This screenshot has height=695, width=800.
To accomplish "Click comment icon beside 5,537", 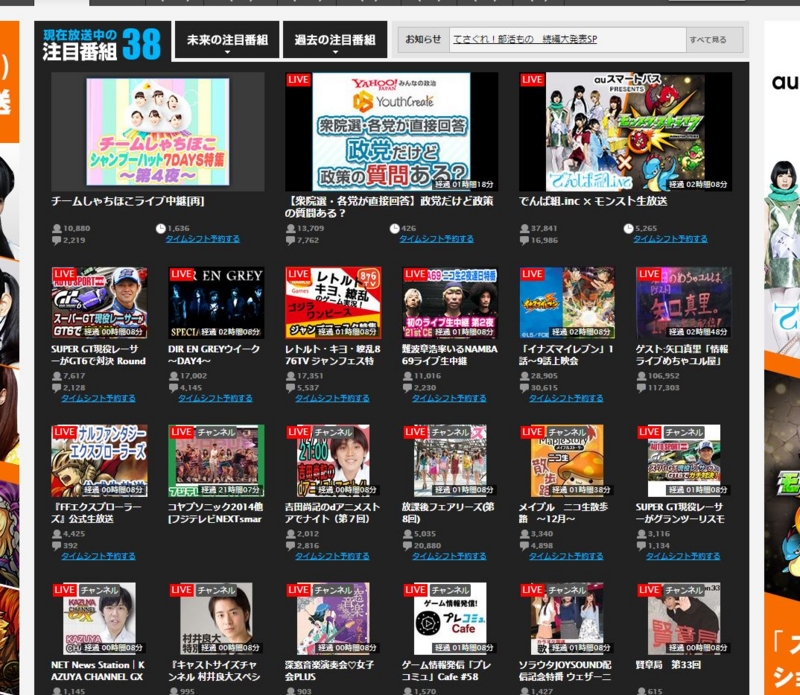I will (x=290, y=388).
